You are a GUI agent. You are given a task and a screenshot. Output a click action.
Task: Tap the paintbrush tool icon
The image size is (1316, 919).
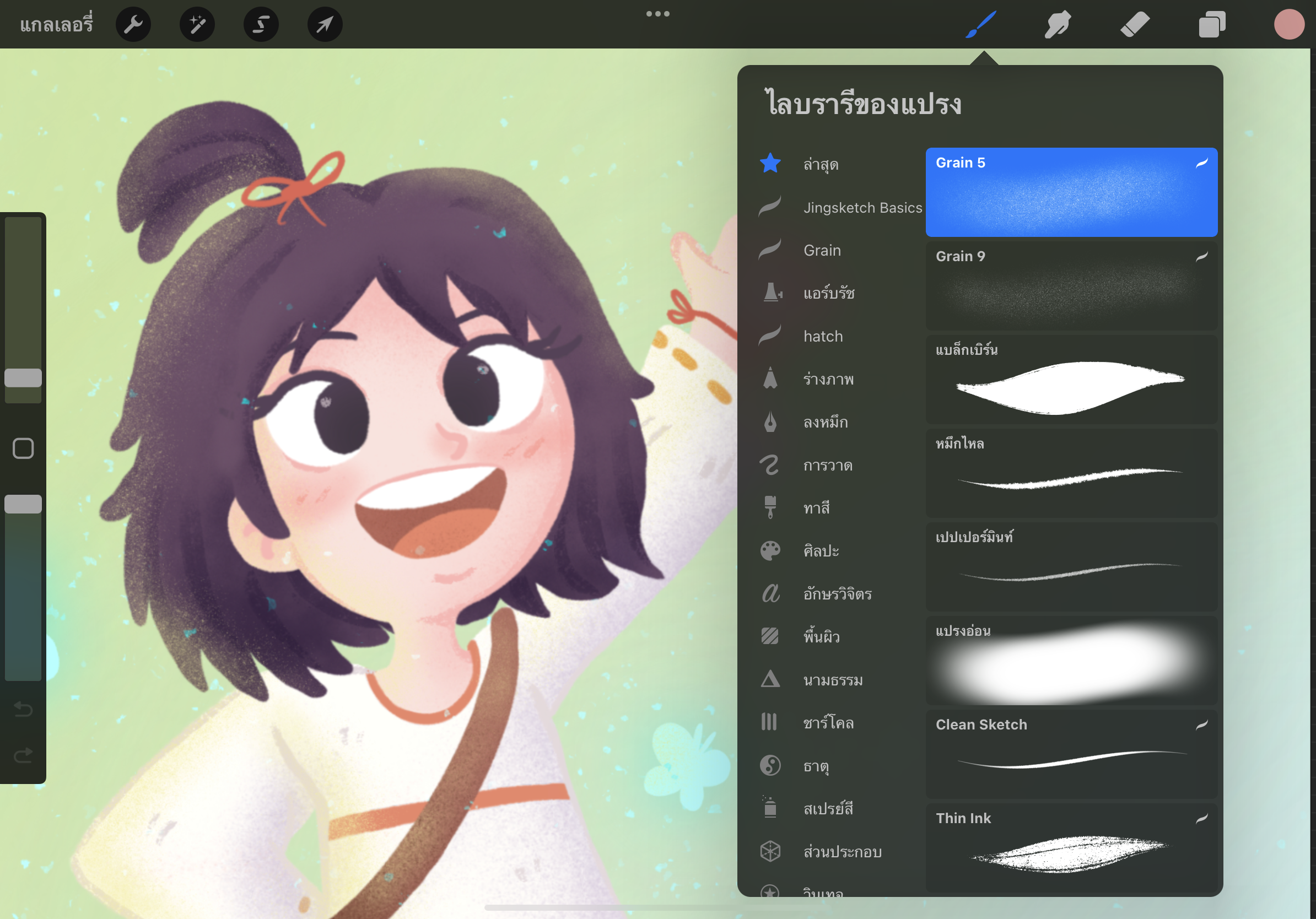981,25
